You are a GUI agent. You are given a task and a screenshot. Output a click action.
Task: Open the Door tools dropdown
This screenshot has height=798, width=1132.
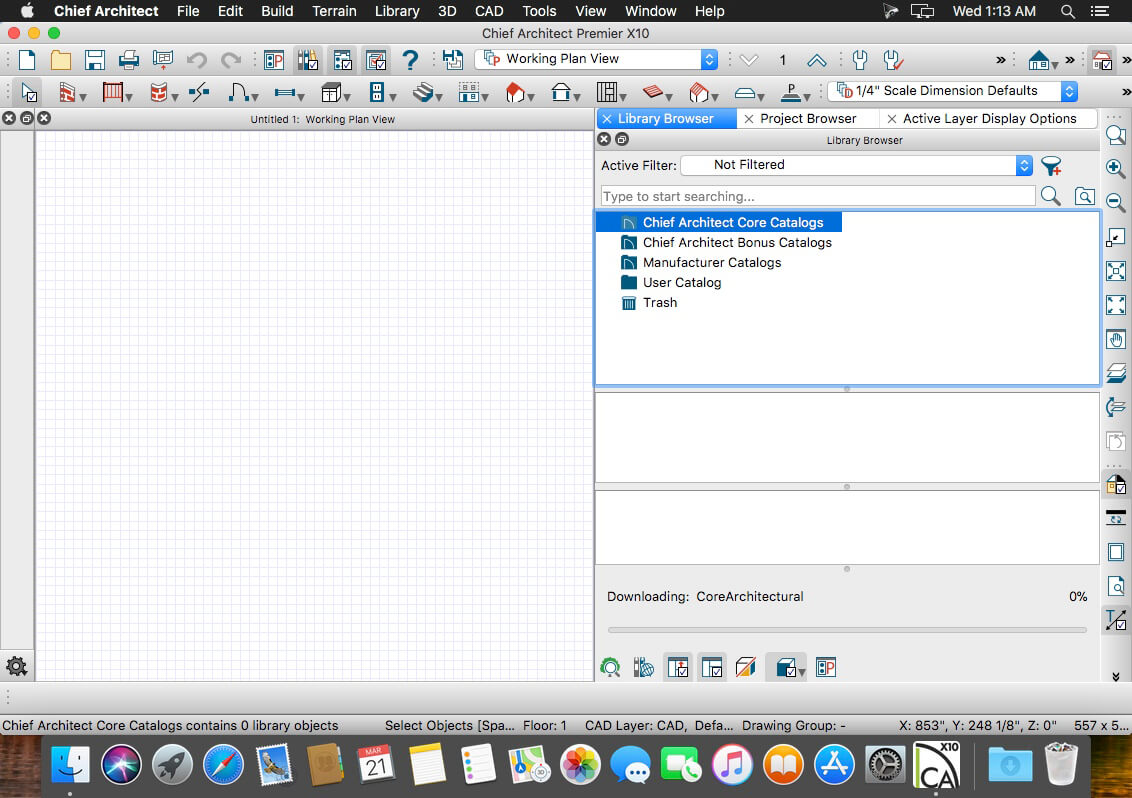(243, 92)
